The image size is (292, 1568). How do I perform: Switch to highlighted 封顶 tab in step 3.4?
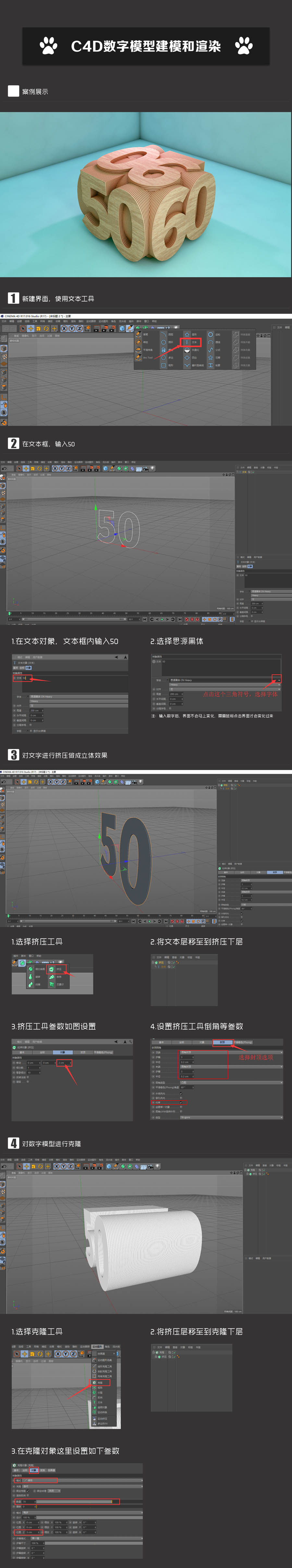[223, 1042]
